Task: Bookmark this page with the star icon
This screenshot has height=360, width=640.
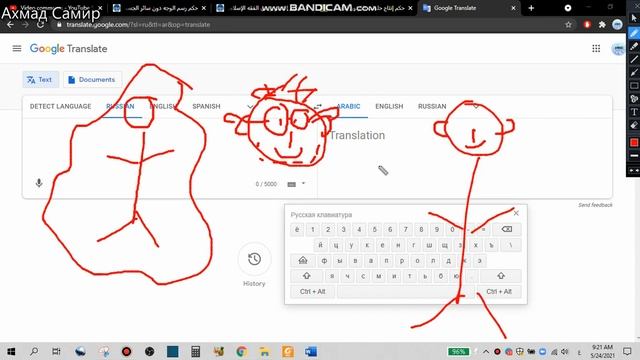Action: 568,25
